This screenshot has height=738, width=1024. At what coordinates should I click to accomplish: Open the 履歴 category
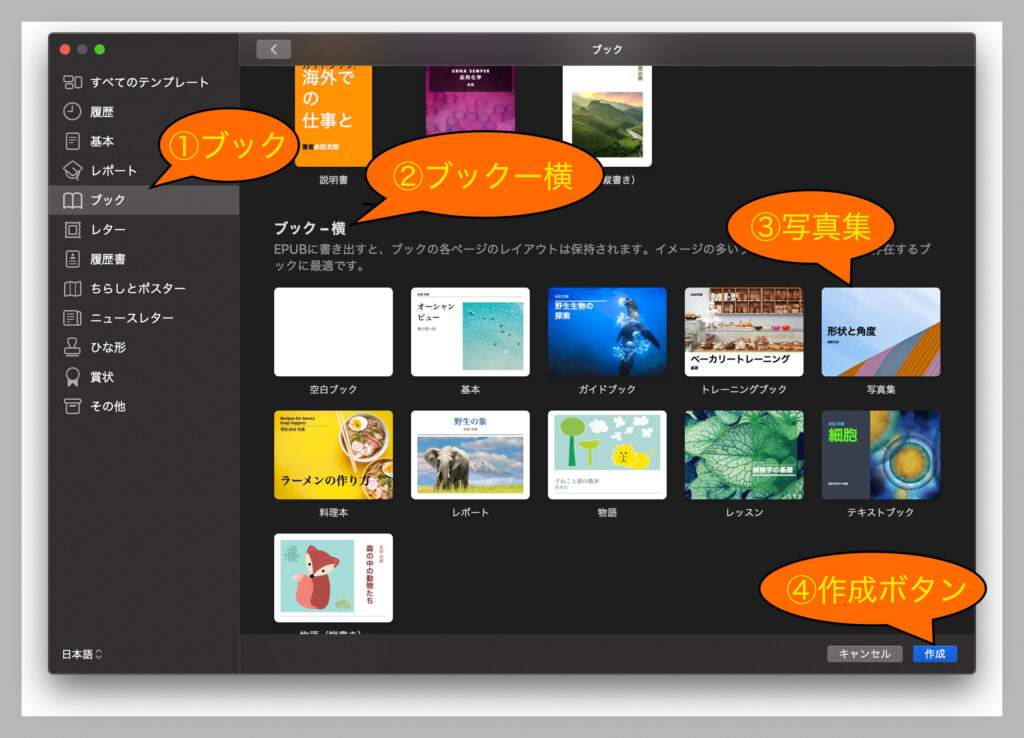(144, 112)
